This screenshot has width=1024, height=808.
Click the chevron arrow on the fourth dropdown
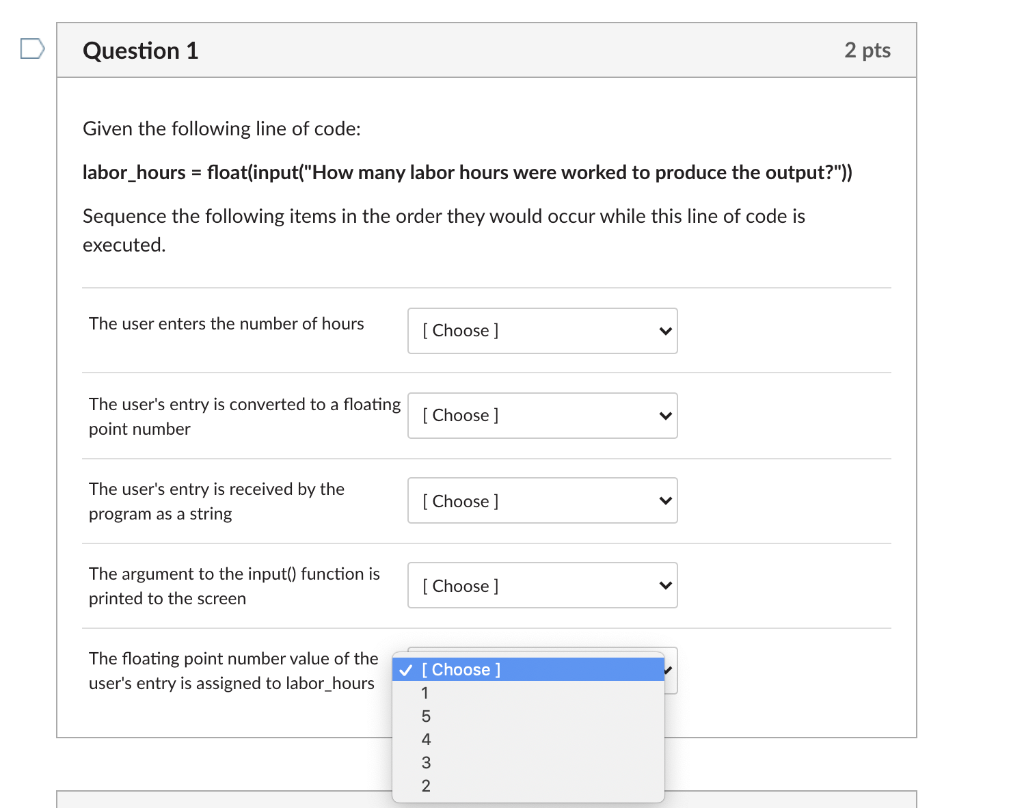point(665,586)
